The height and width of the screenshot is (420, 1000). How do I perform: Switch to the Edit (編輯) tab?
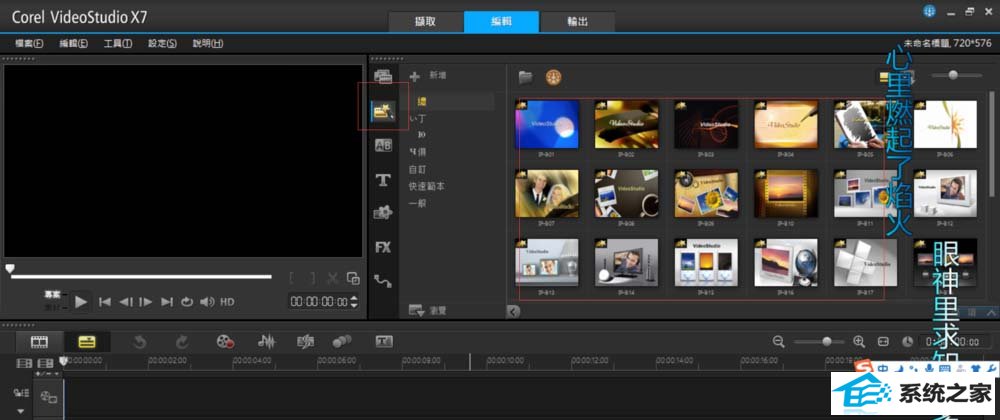501,22
